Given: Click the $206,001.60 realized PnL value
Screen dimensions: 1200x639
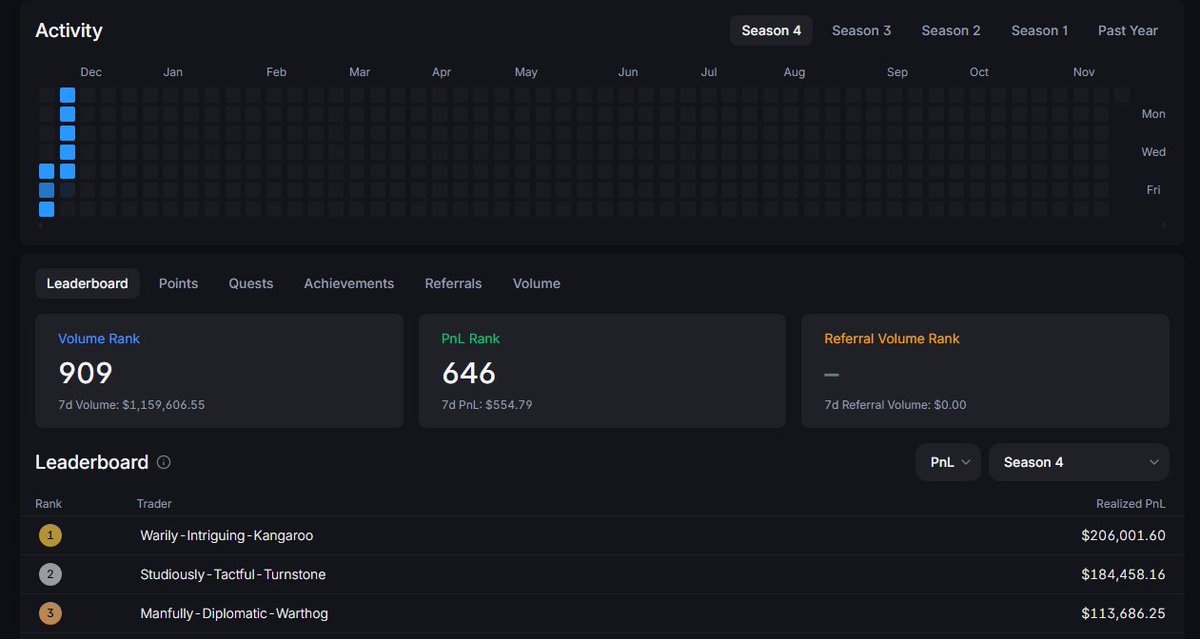Looking at the screenshot, I should [1123, 535].
